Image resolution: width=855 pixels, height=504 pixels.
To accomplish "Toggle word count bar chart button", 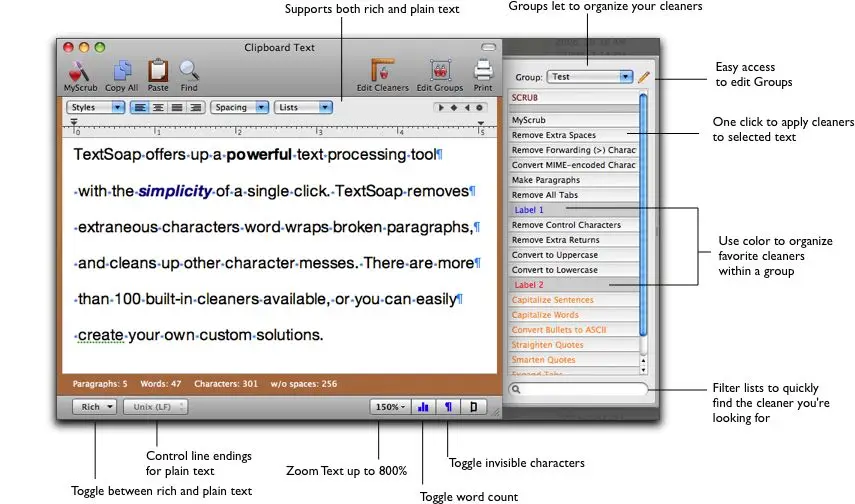I will point(423,406).
